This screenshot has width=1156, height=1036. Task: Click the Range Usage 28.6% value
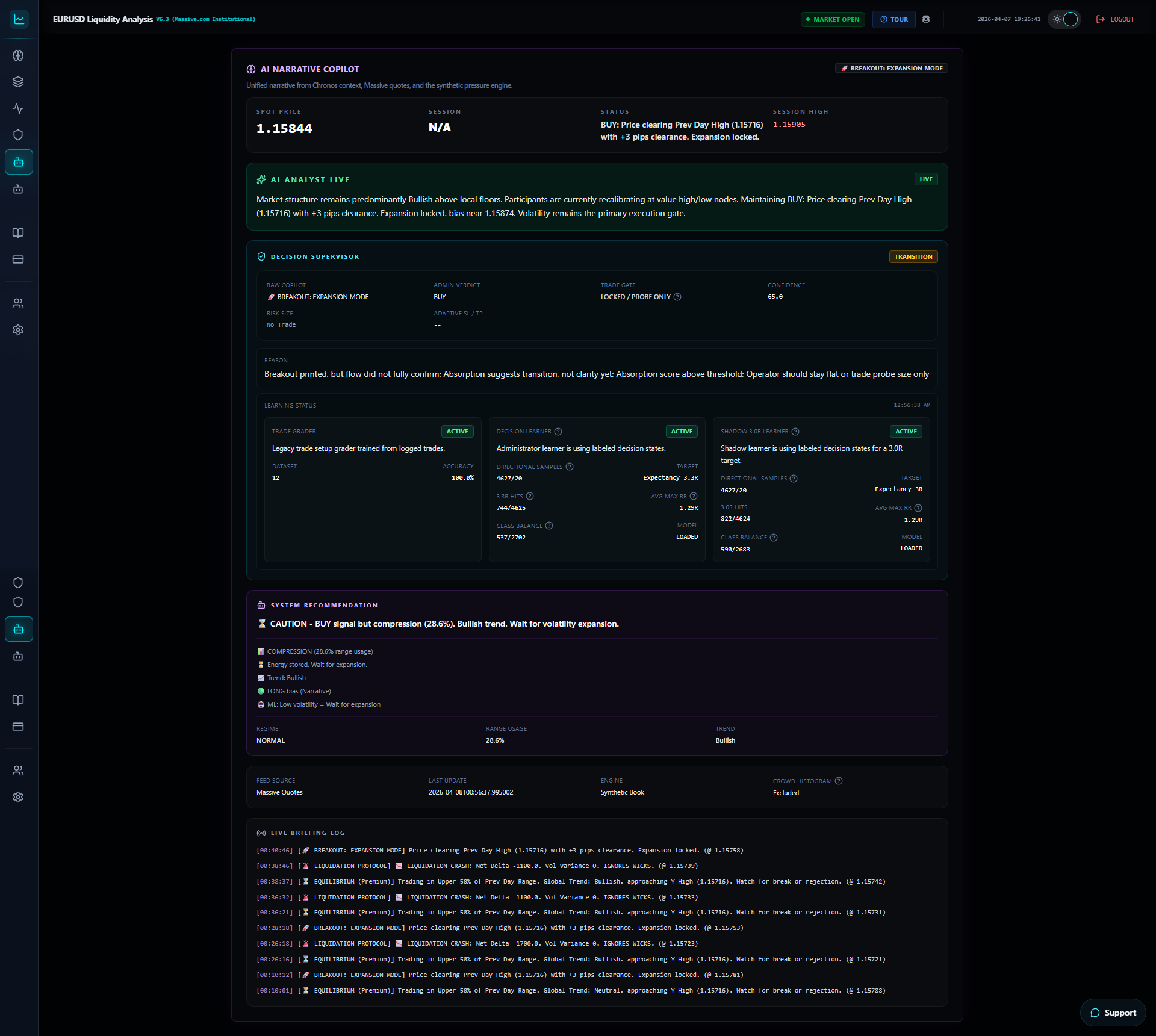495,741
